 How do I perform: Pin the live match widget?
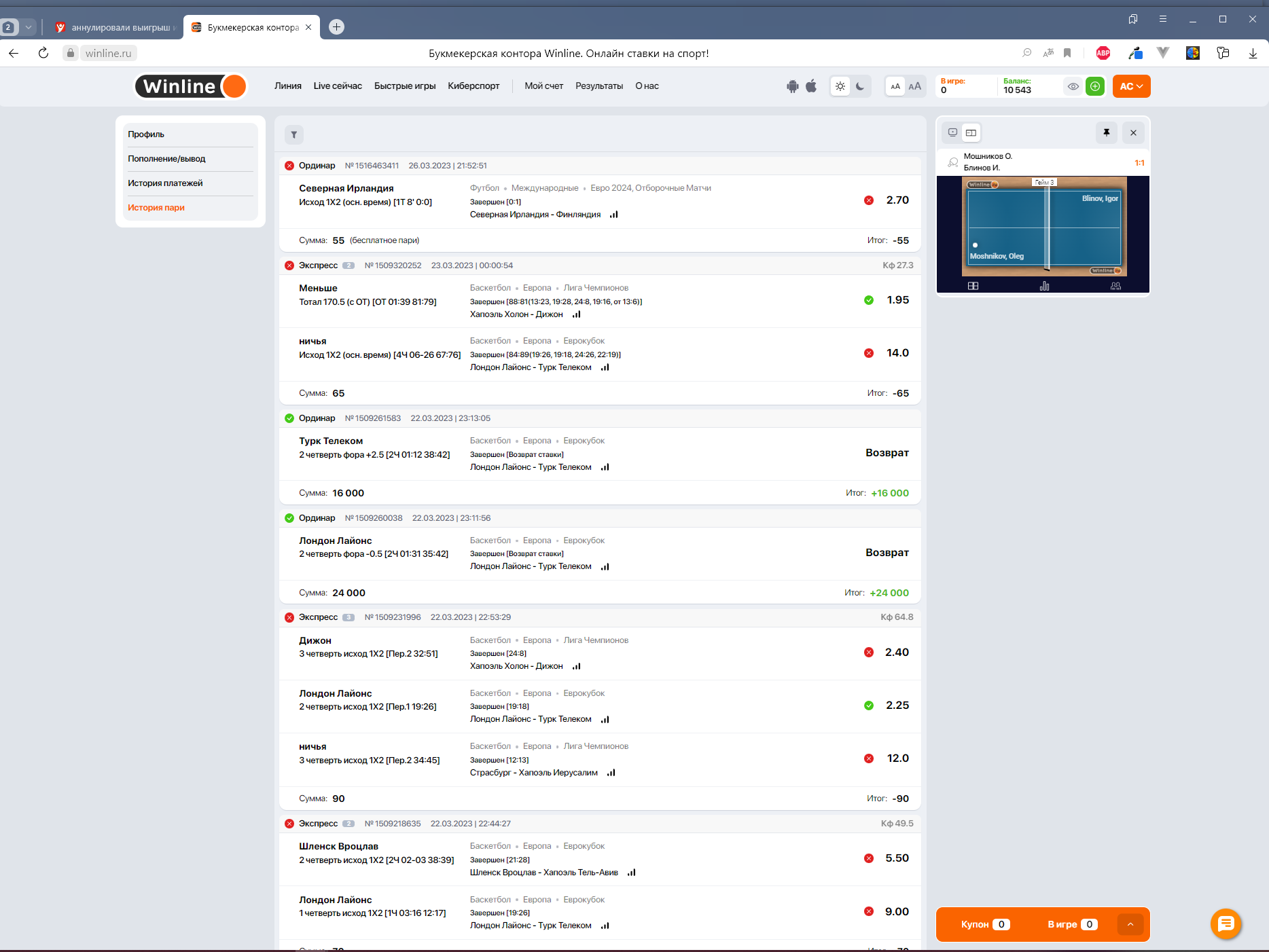(x=1106, y=132)
